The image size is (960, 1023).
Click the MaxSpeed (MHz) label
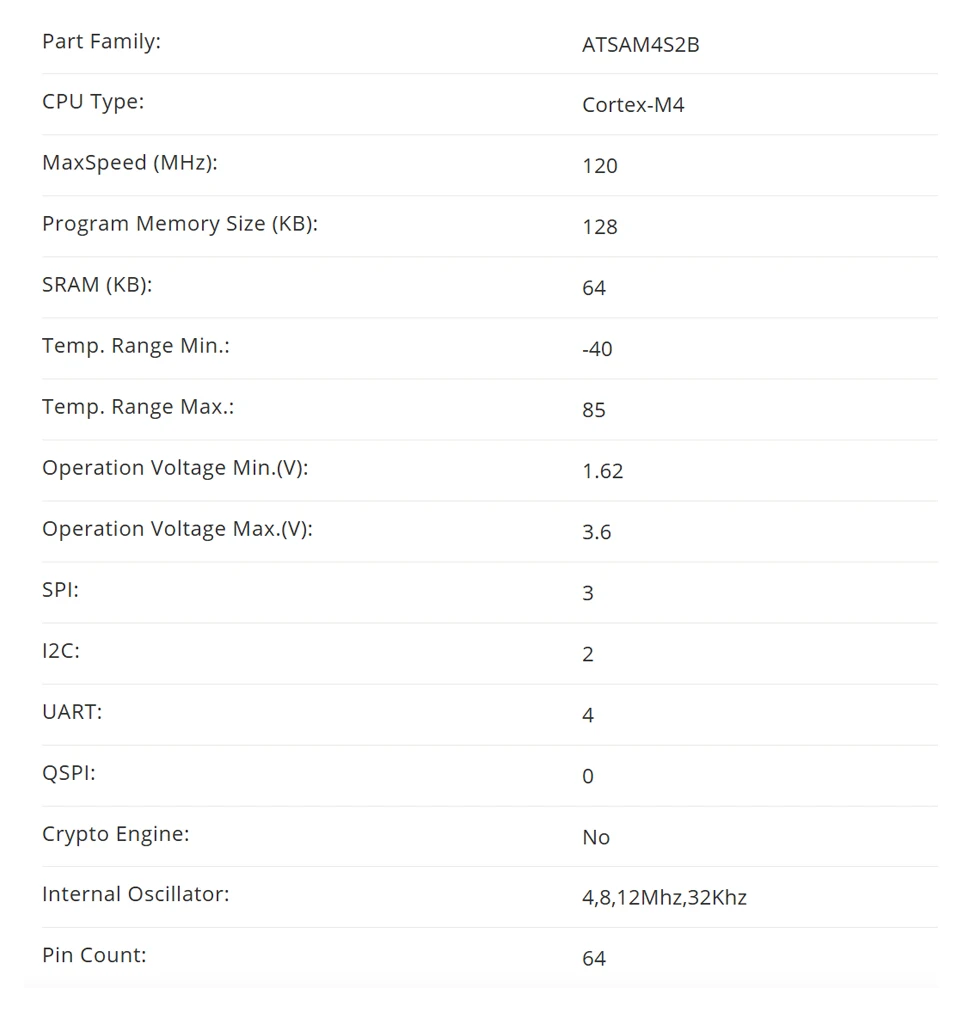tap(129, 163)
